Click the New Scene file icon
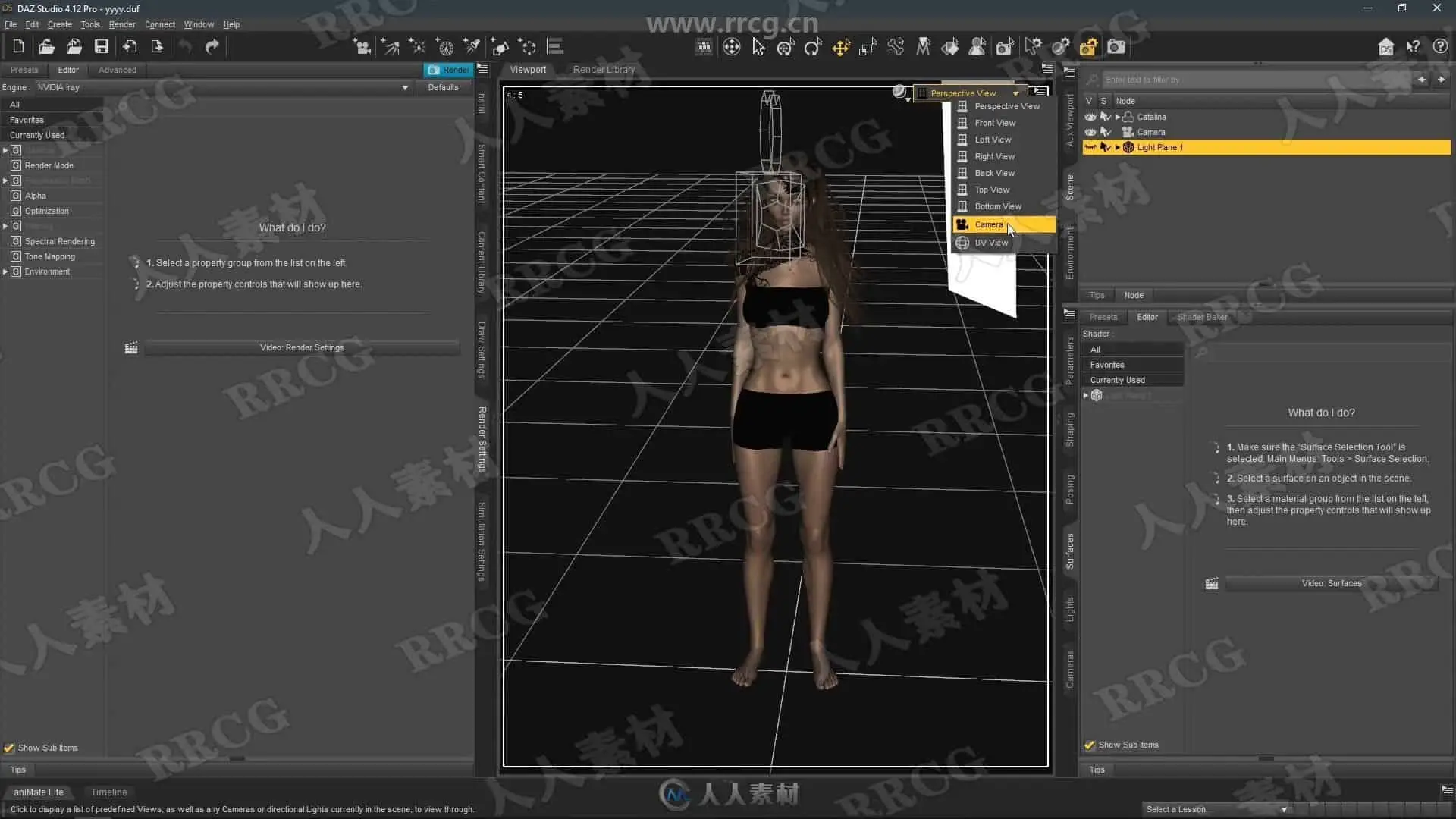The height and width of the screenshot is (819, 1456). [18, 47]
